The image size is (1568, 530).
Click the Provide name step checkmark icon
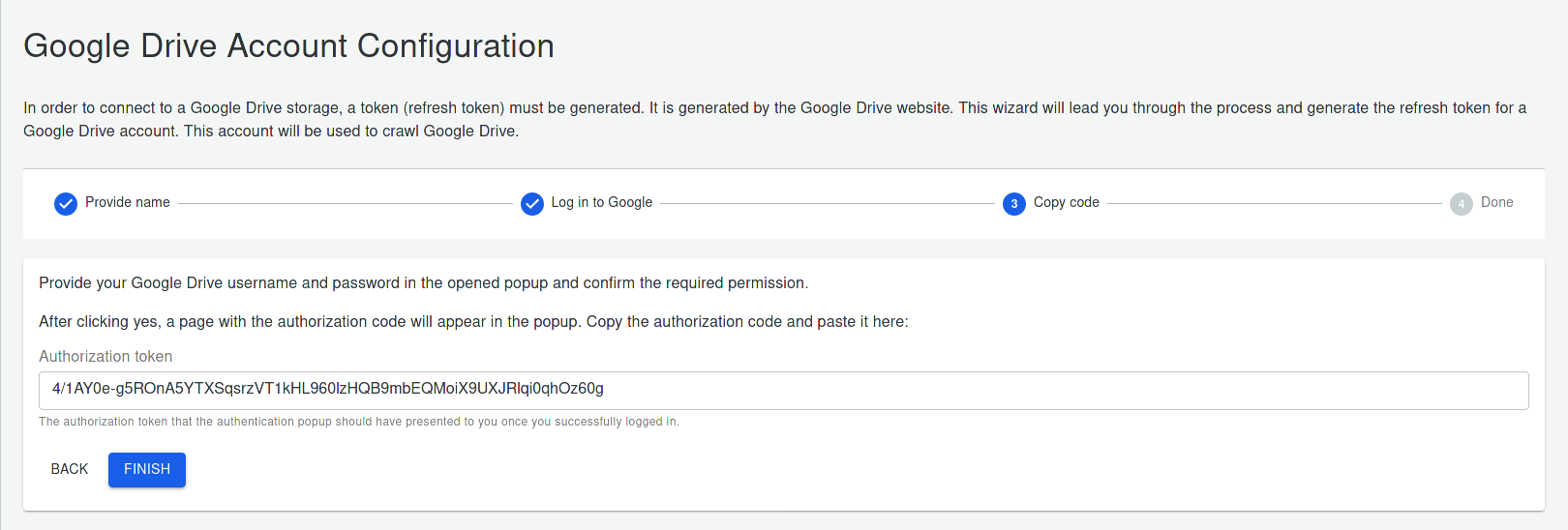point(66,203)
